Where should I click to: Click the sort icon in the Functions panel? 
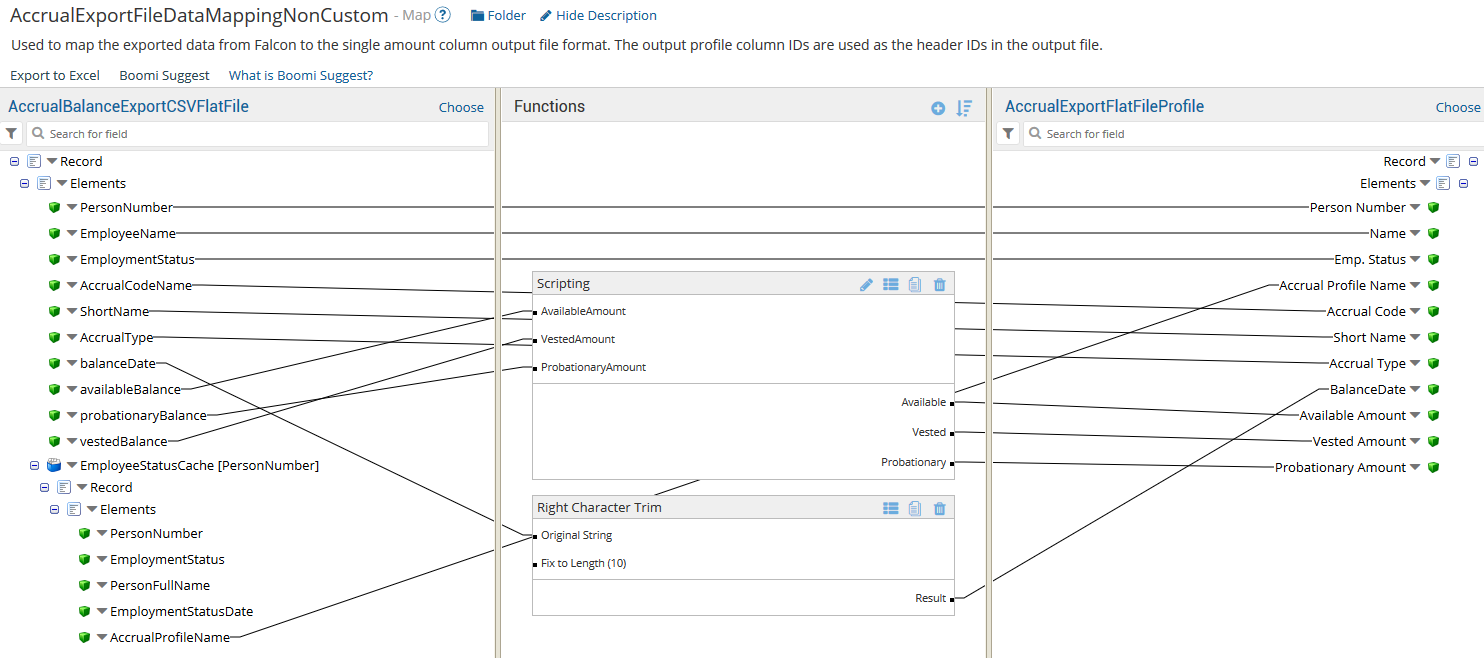(963, 107)
